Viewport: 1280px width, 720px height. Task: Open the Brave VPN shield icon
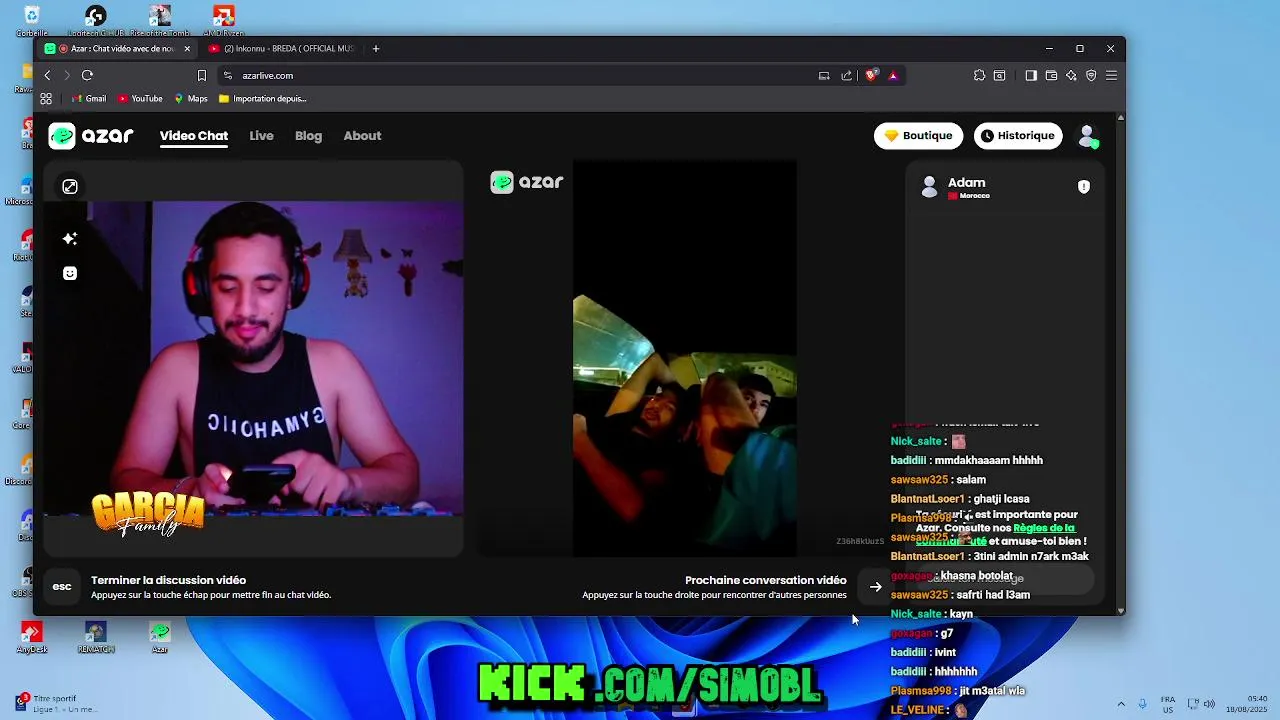coord(1091,75)
